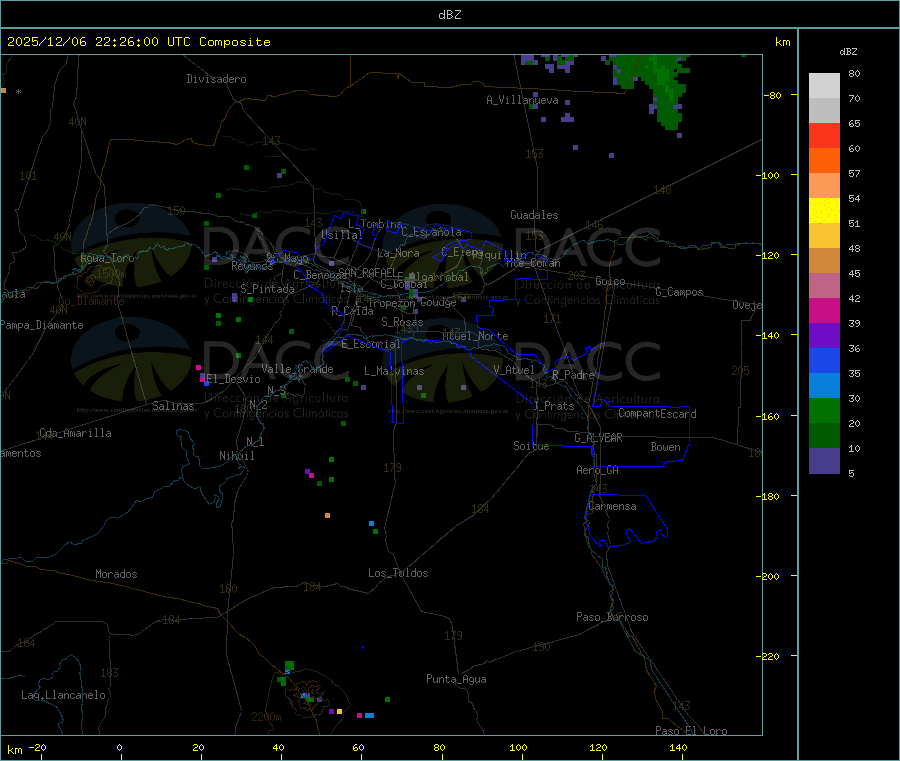Screen dimensions: 900x761
Task: Click the 'Guadales' map label
Action: [x=534, y=215]
